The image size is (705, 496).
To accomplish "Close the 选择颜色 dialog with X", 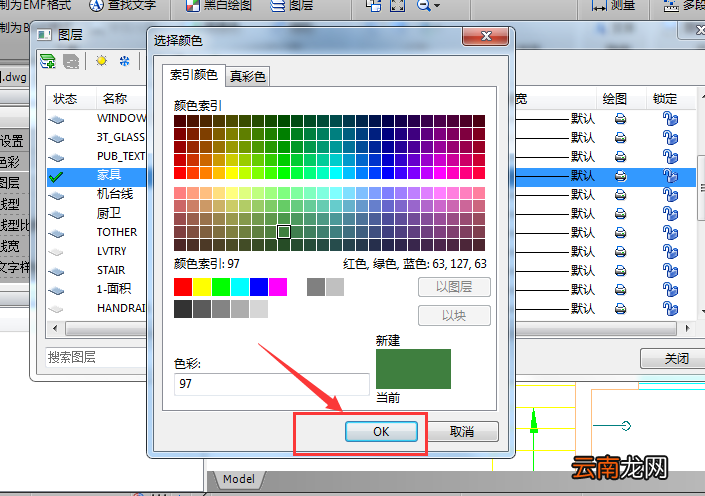I will 486,36.
